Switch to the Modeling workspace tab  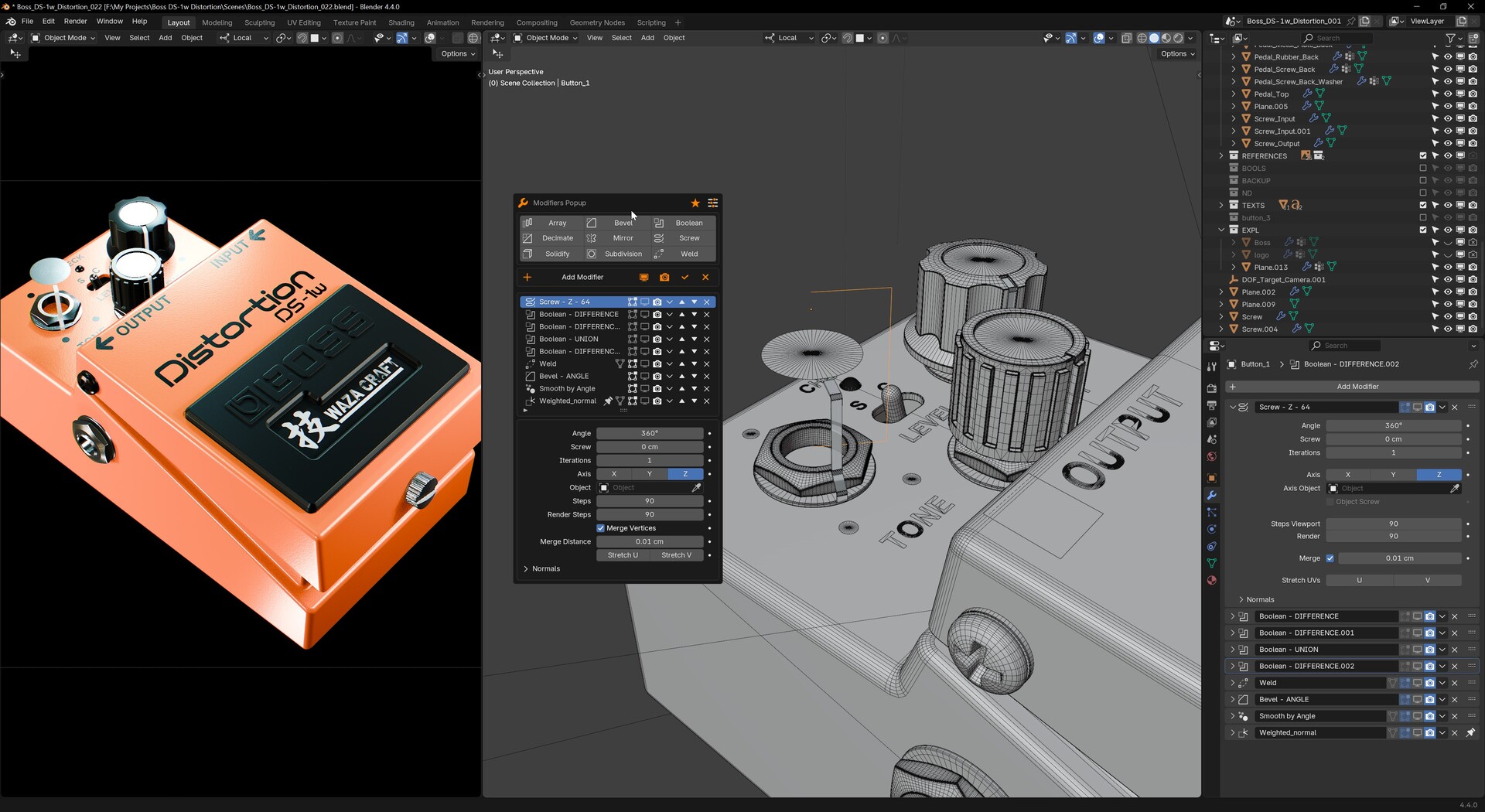(x=217, y=22)
